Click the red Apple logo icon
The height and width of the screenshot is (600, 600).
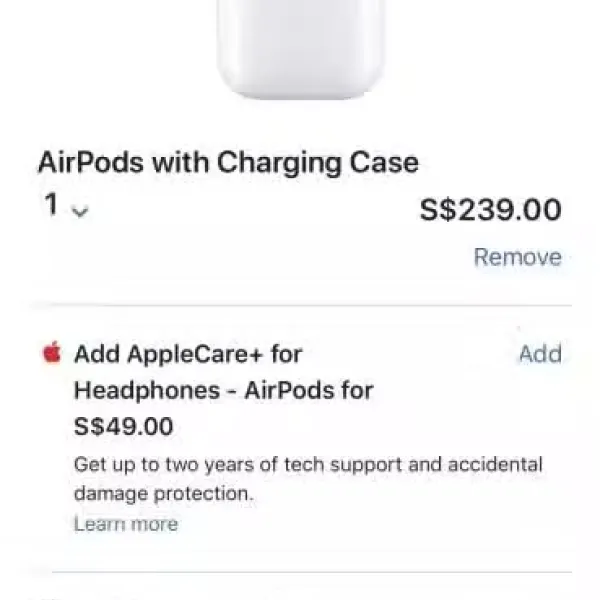point(52,352)
